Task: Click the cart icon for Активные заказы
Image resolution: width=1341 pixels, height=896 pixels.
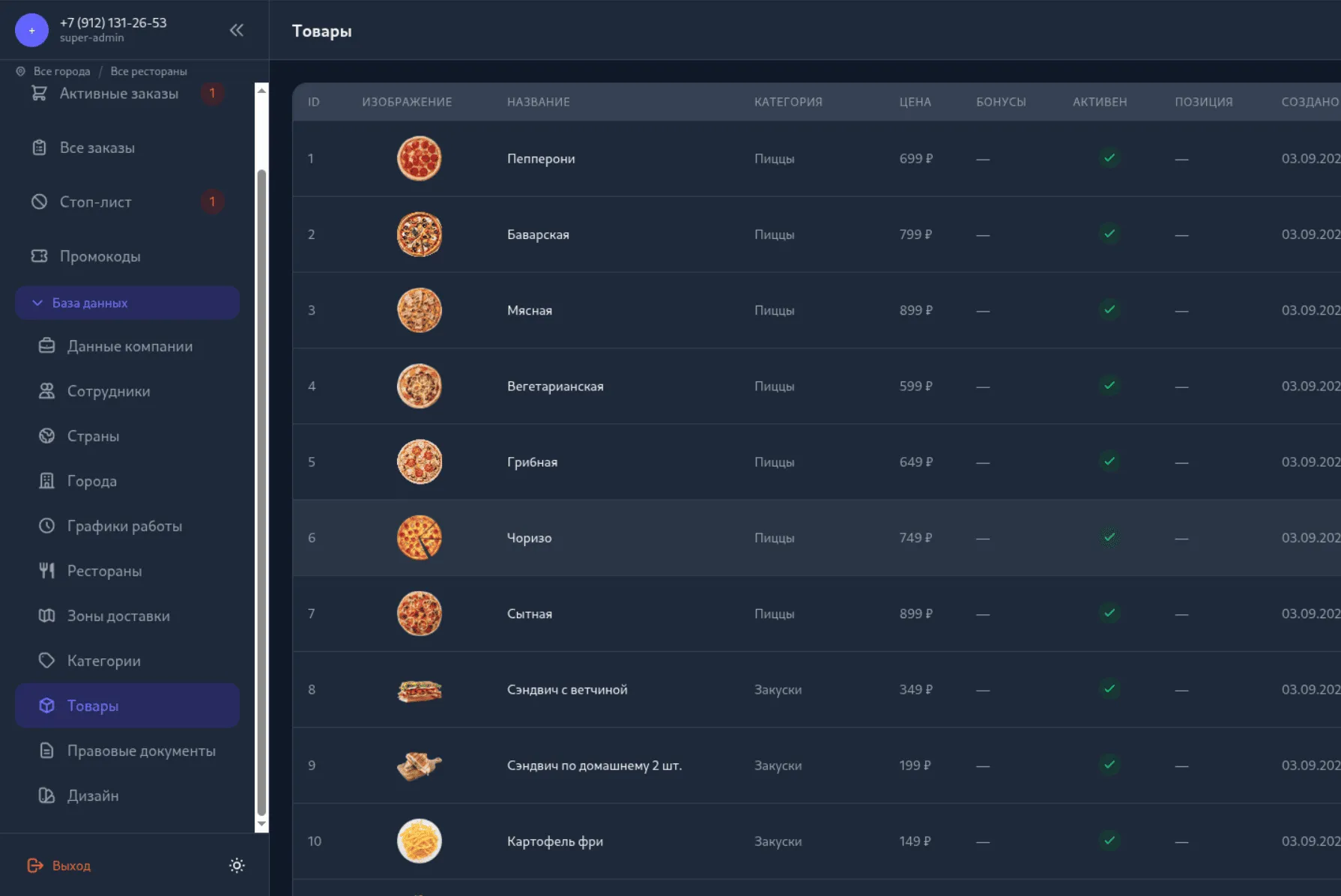Action: click(x=39, y=93)
